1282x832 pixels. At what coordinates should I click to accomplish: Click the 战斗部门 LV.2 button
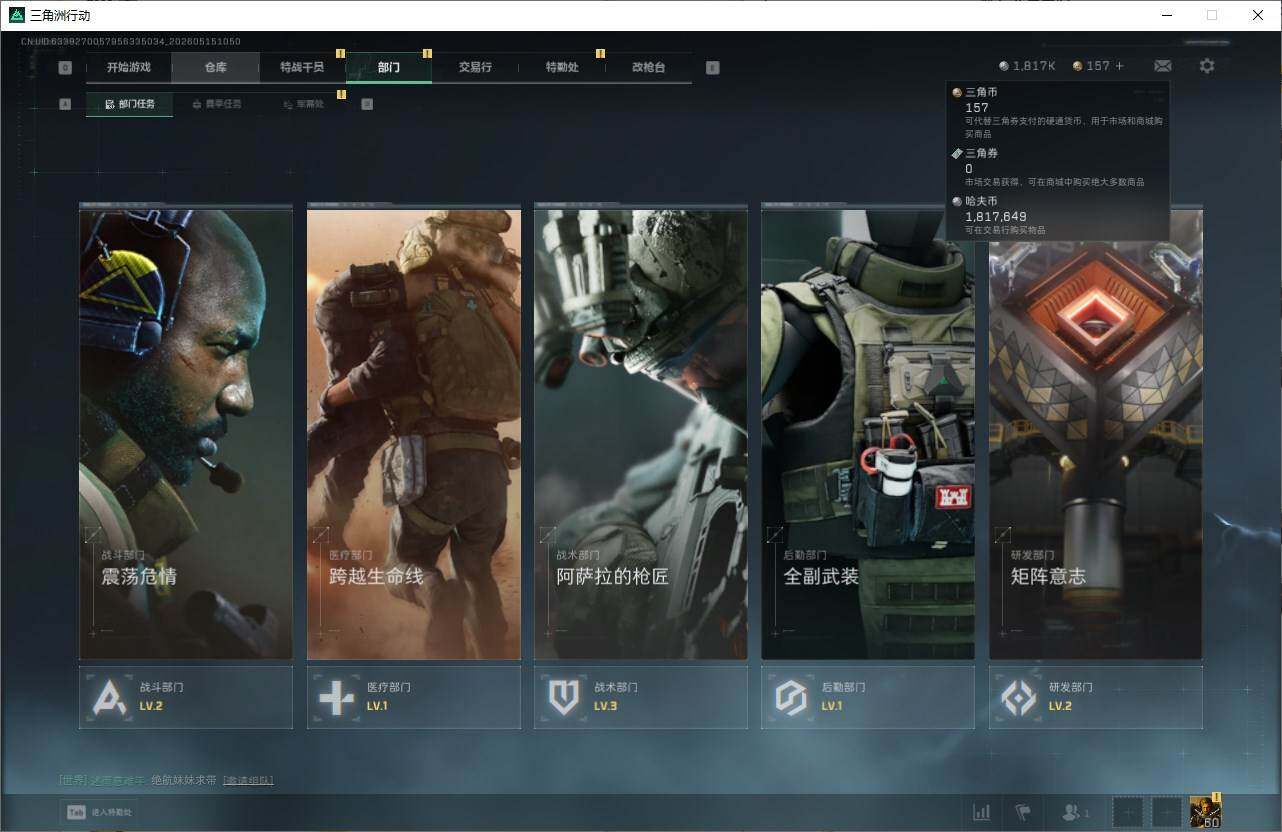[x=186, y=697]
